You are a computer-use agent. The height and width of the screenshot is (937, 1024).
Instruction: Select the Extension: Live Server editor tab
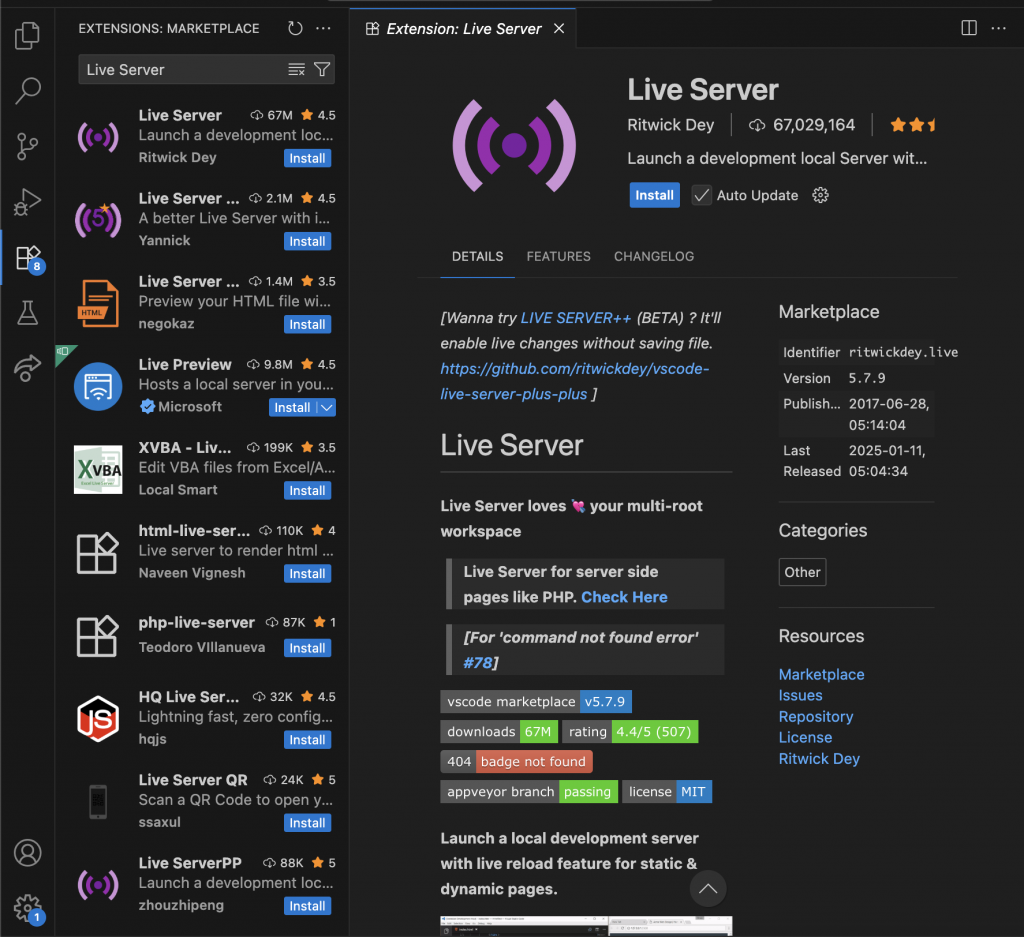pyautogui.click(x=463, y=29)
